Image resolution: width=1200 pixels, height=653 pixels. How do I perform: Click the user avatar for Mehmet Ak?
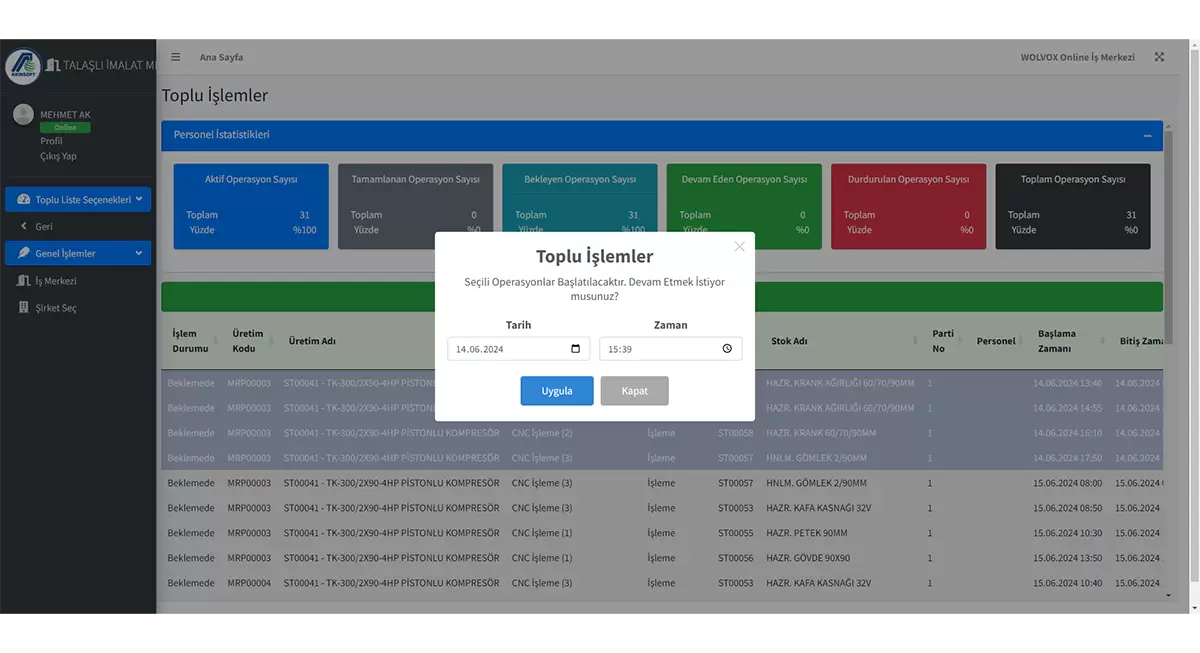23,115
